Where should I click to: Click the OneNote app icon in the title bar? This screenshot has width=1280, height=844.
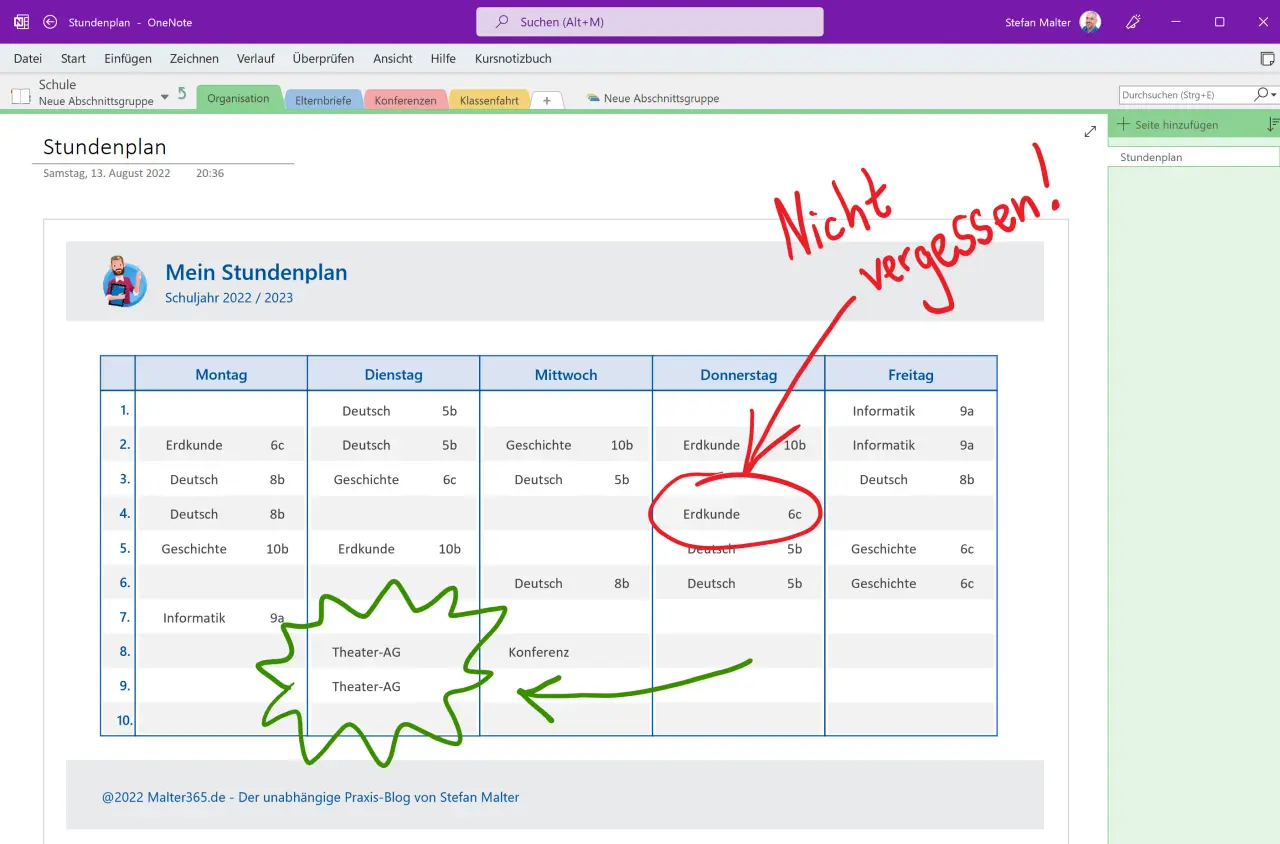(x=20, y=22)
